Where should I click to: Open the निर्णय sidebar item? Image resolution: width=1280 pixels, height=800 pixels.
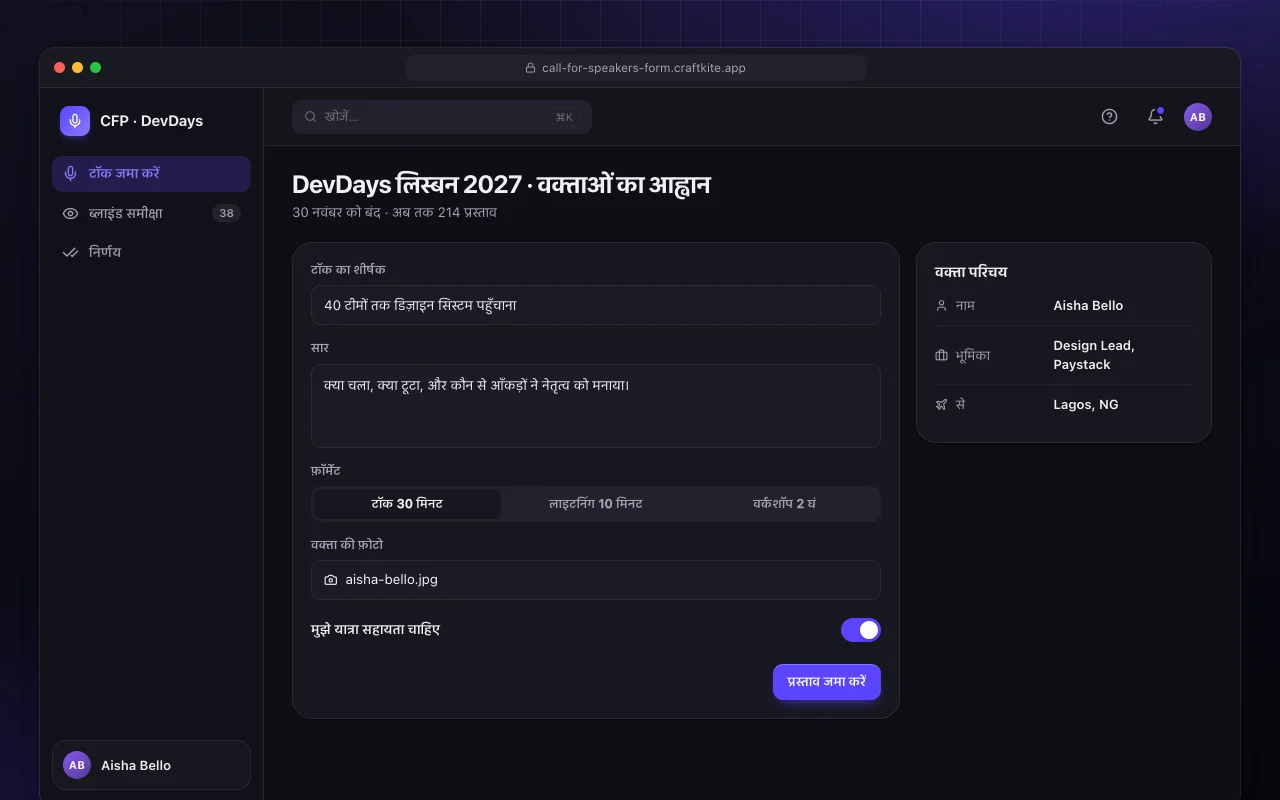(151, 252)
